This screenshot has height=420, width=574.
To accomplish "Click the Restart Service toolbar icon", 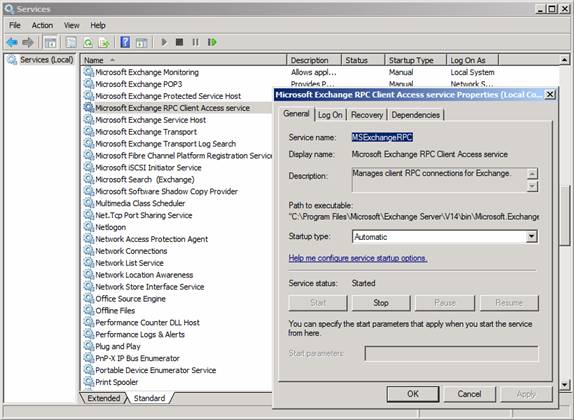I will [212, 42].
